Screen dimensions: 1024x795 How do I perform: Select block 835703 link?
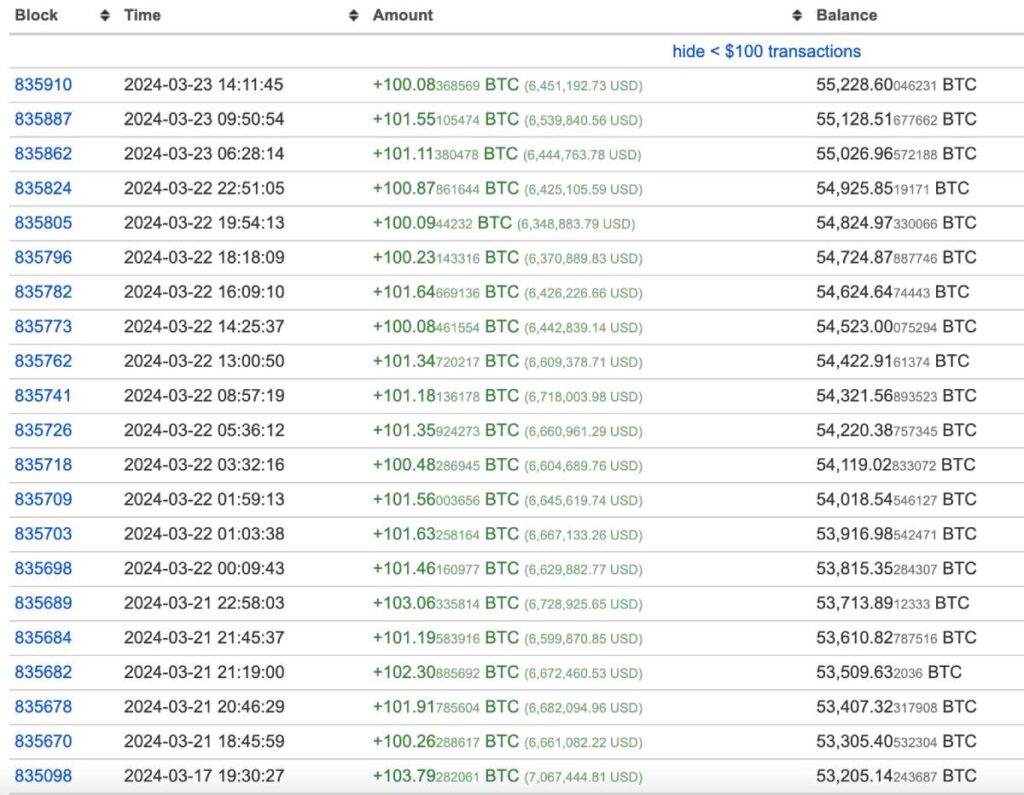pyautogui.click(x=43, y=534)
